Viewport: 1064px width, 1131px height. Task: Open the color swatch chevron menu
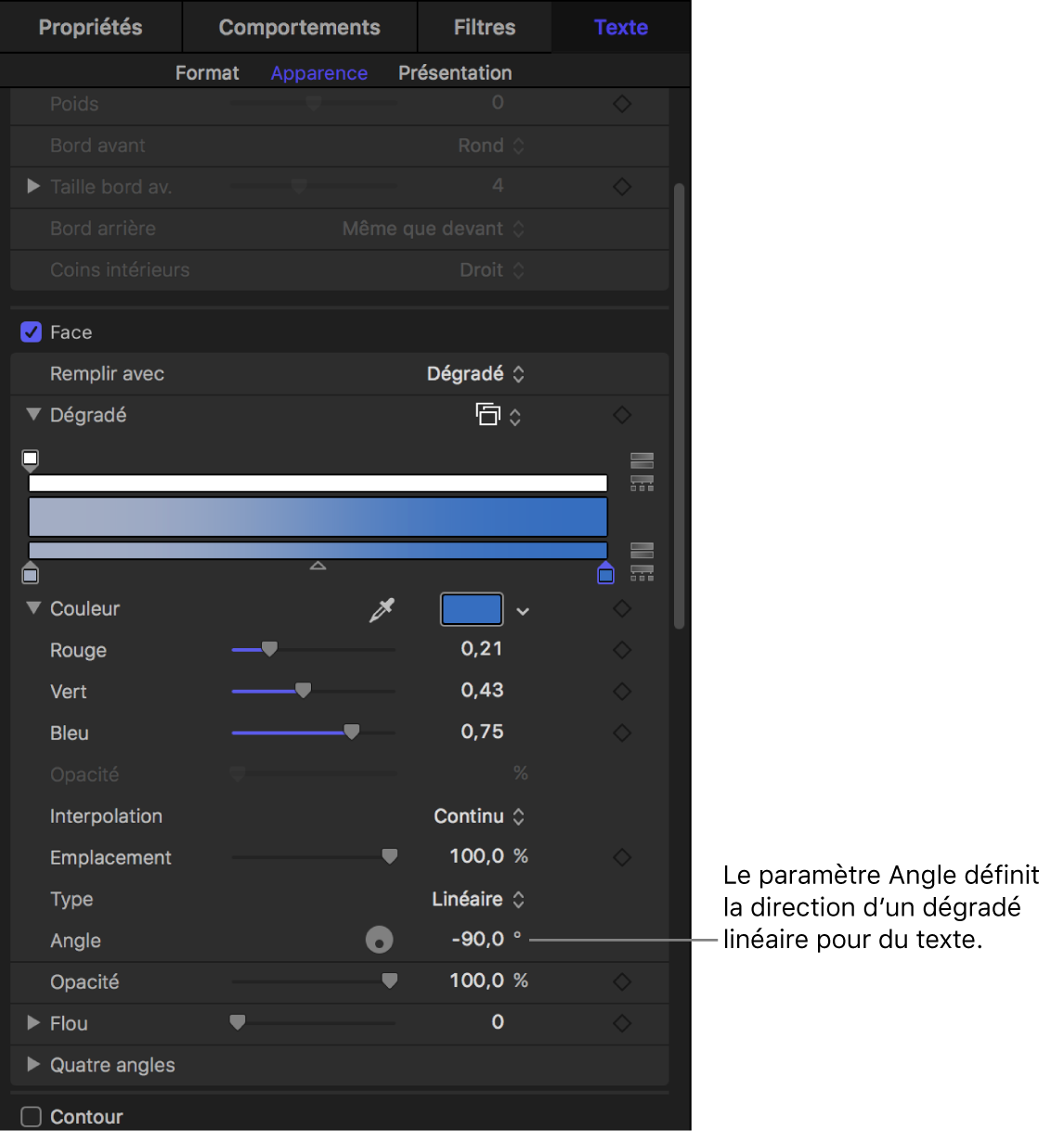coord(523,611)
